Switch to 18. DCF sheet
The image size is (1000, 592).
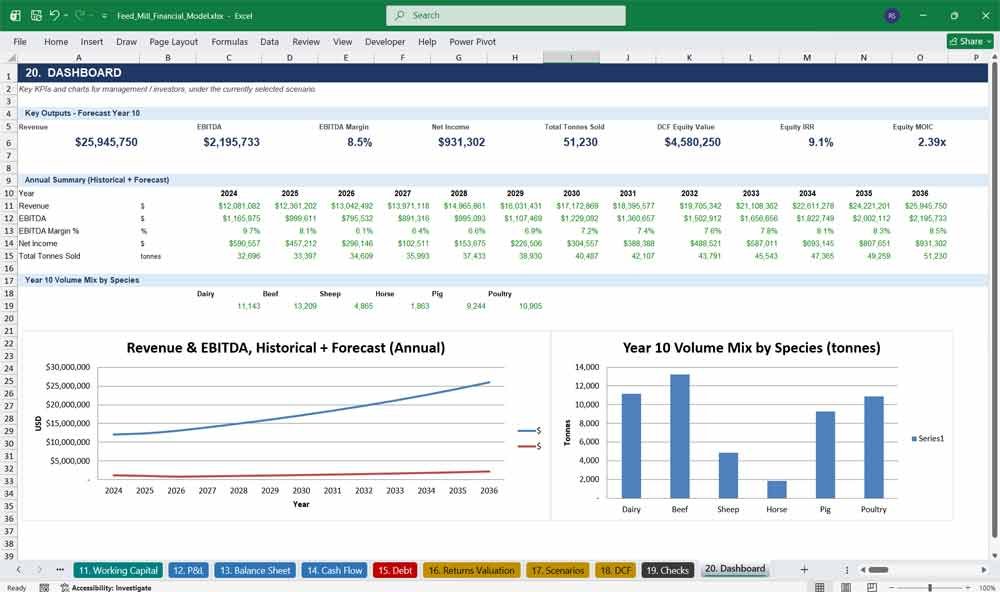pos(615,570)
